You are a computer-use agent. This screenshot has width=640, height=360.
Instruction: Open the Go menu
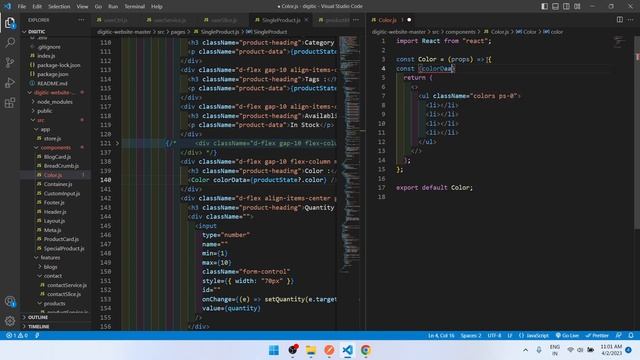98,7
